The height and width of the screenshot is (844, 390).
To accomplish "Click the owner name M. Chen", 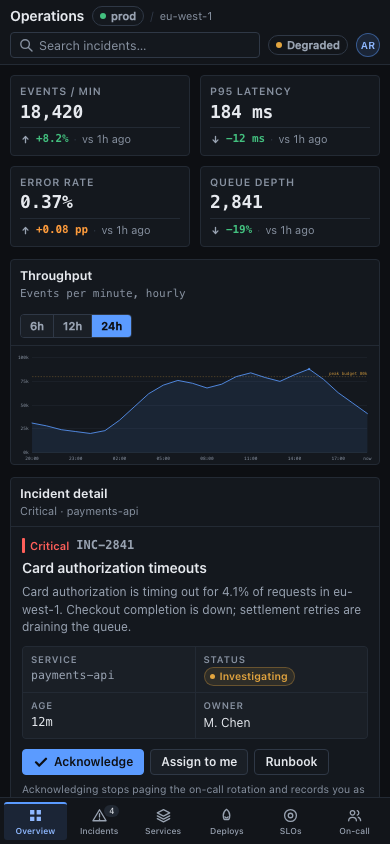I will pos(227,722).
